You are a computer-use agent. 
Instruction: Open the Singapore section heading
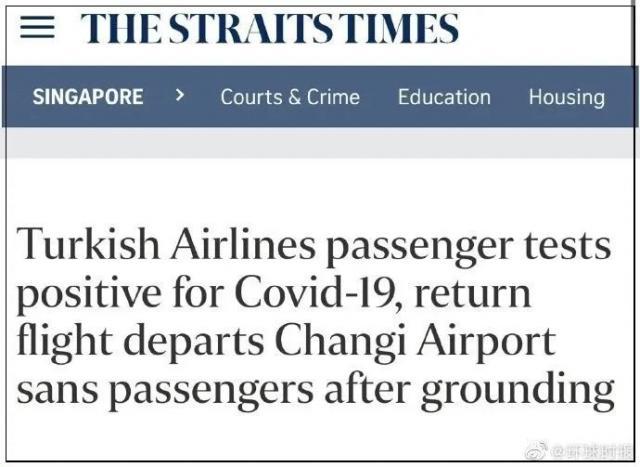pos(88,97)
